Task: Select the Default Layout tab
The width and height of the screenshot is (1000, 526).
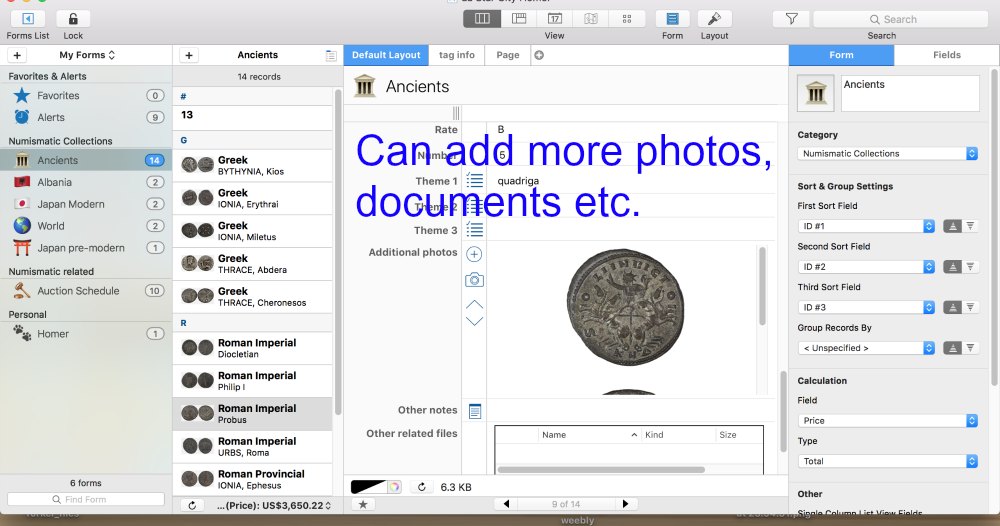Action: pos(386,55)
